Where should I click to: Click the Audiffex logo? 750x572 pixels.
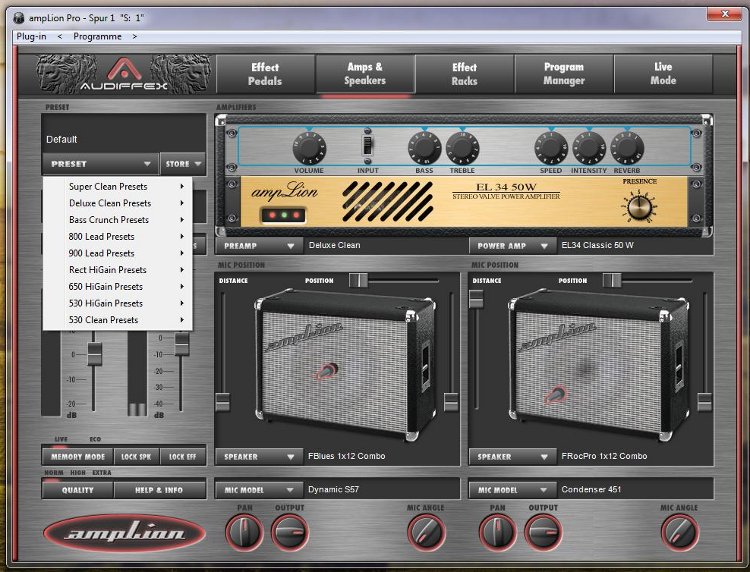pyautogui.click(x=123, y=75)
